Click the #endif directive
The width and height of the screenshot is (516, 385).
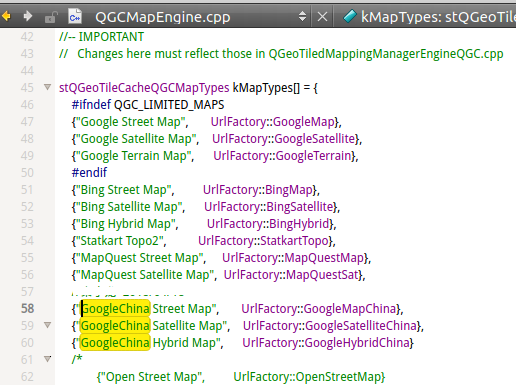(89, 173)
